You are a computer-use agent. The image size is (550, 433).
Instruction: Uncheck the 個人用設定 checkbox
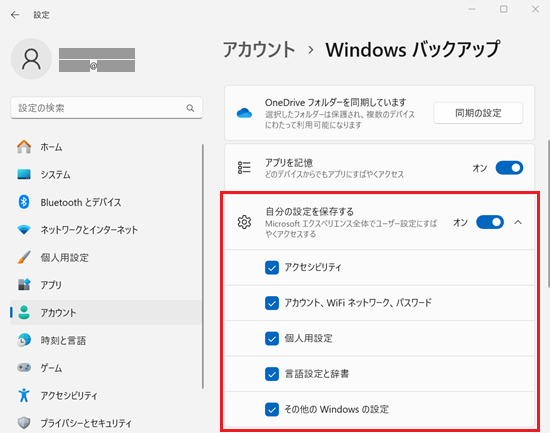272,339
